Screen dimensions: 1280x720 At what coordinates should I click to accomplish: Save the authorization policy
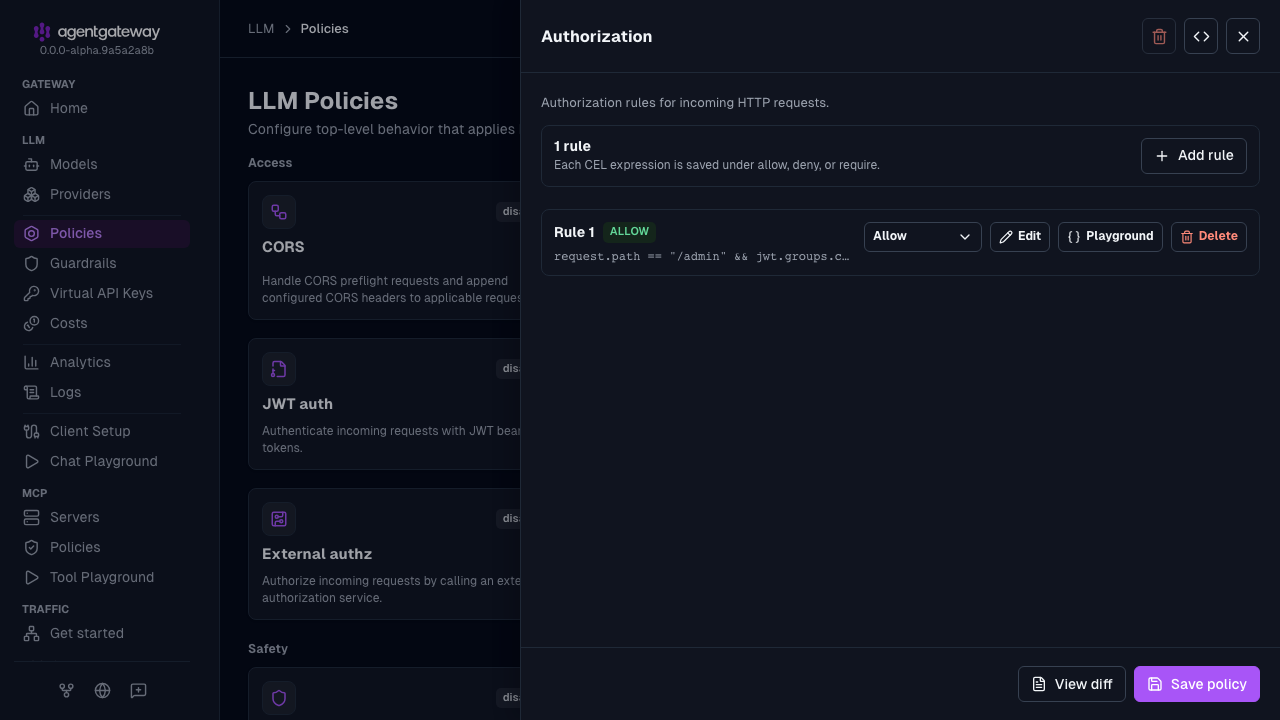[x=1197, y=684]
